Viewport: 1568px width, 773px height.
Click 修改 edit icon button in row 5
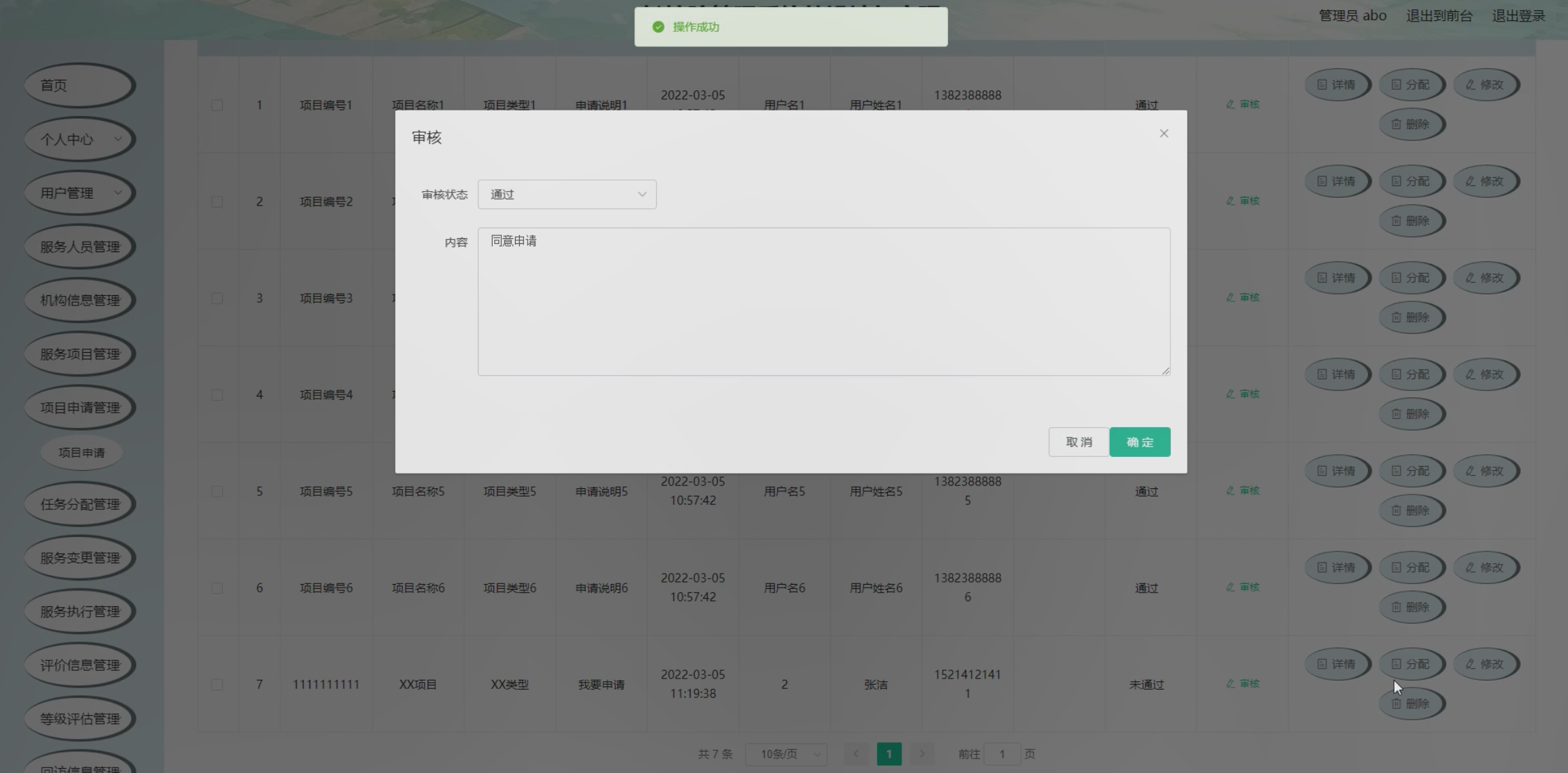tap(1485, 471)
